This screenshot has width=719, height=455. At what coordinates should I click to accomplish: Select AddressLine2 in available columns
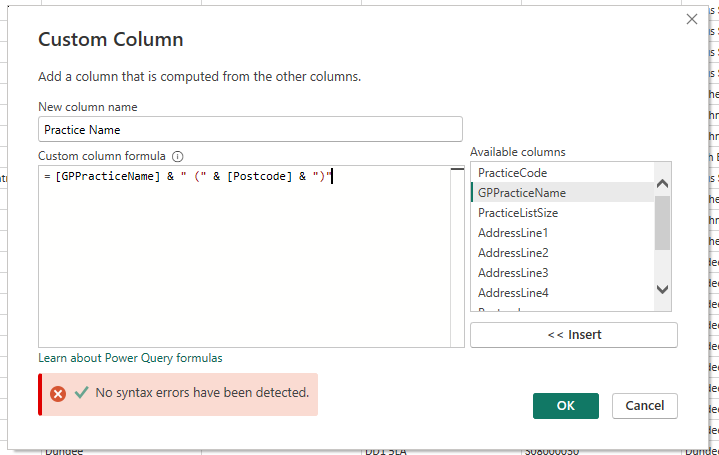[x=562, y=253]
